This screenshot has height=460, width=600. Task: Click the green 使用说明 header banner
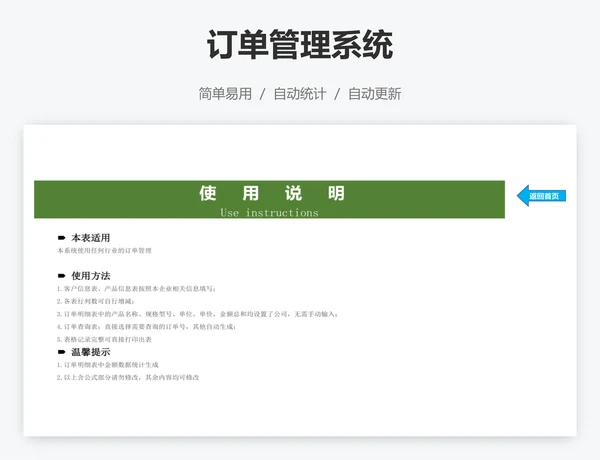(269, 199)
